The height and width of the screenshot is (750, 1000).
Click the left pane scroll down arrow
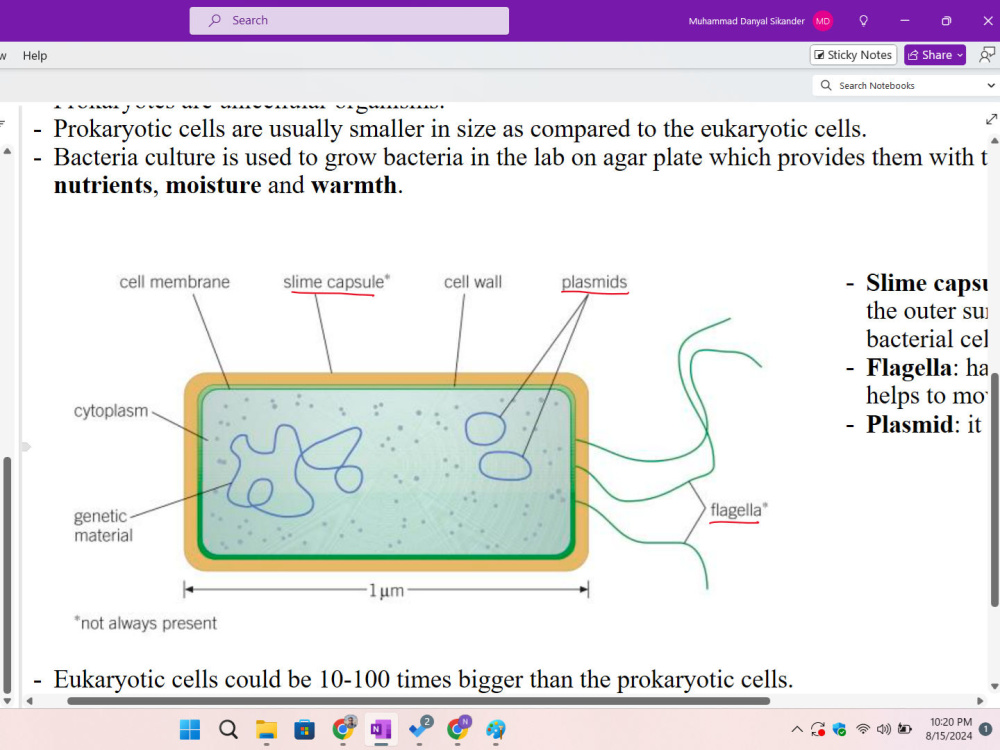click(7, 700)
